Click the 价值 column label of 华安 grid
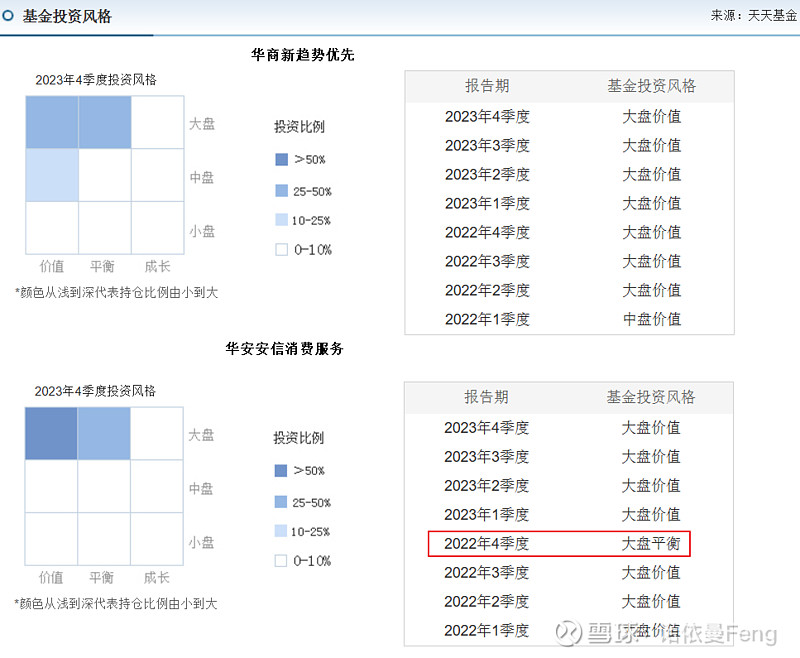This screenshot has width=800, height=658. coord(51,577)
